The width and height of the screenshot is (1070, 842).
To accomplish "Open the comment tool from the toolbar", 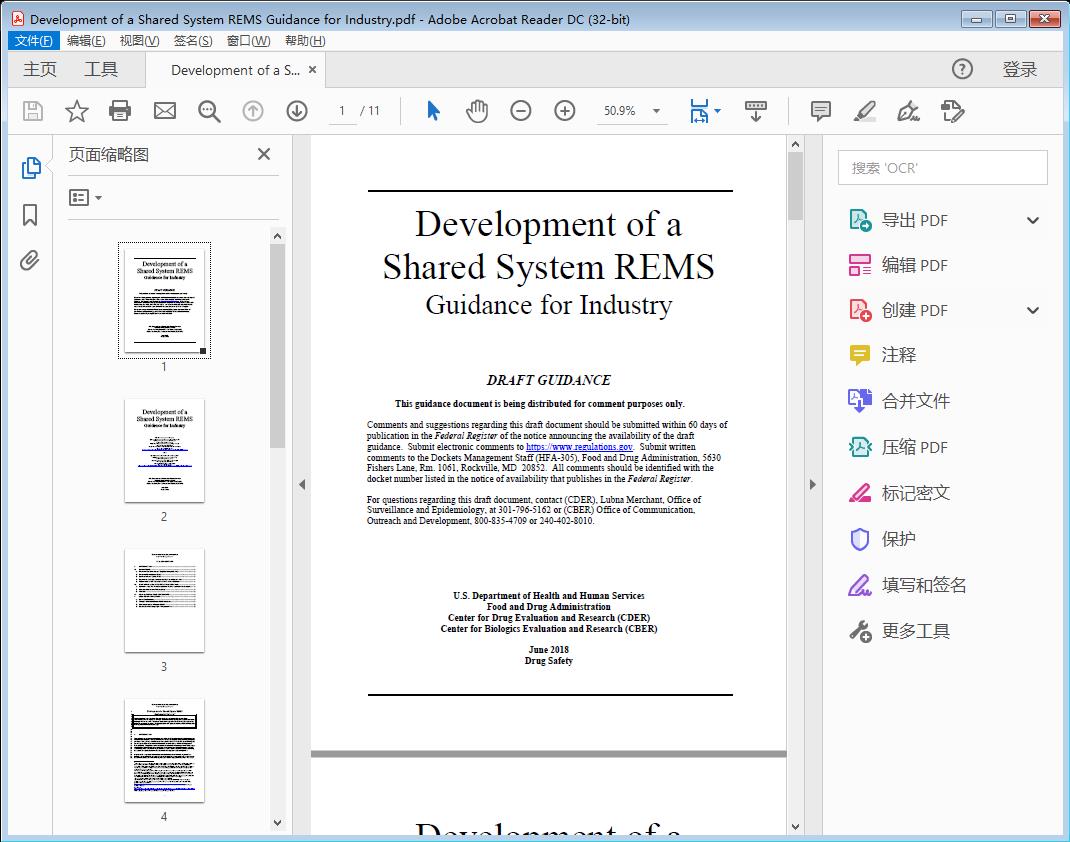I will click(x=819, y=111).
